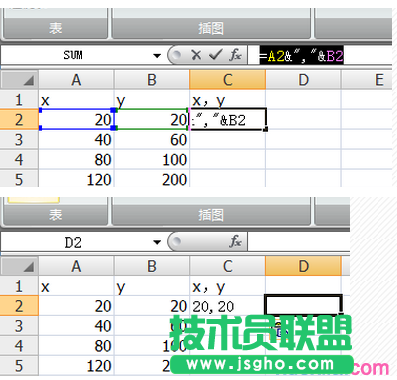Select column E header in the SUM sheet
Screen dimensions: 397x380
pos(367,80)
